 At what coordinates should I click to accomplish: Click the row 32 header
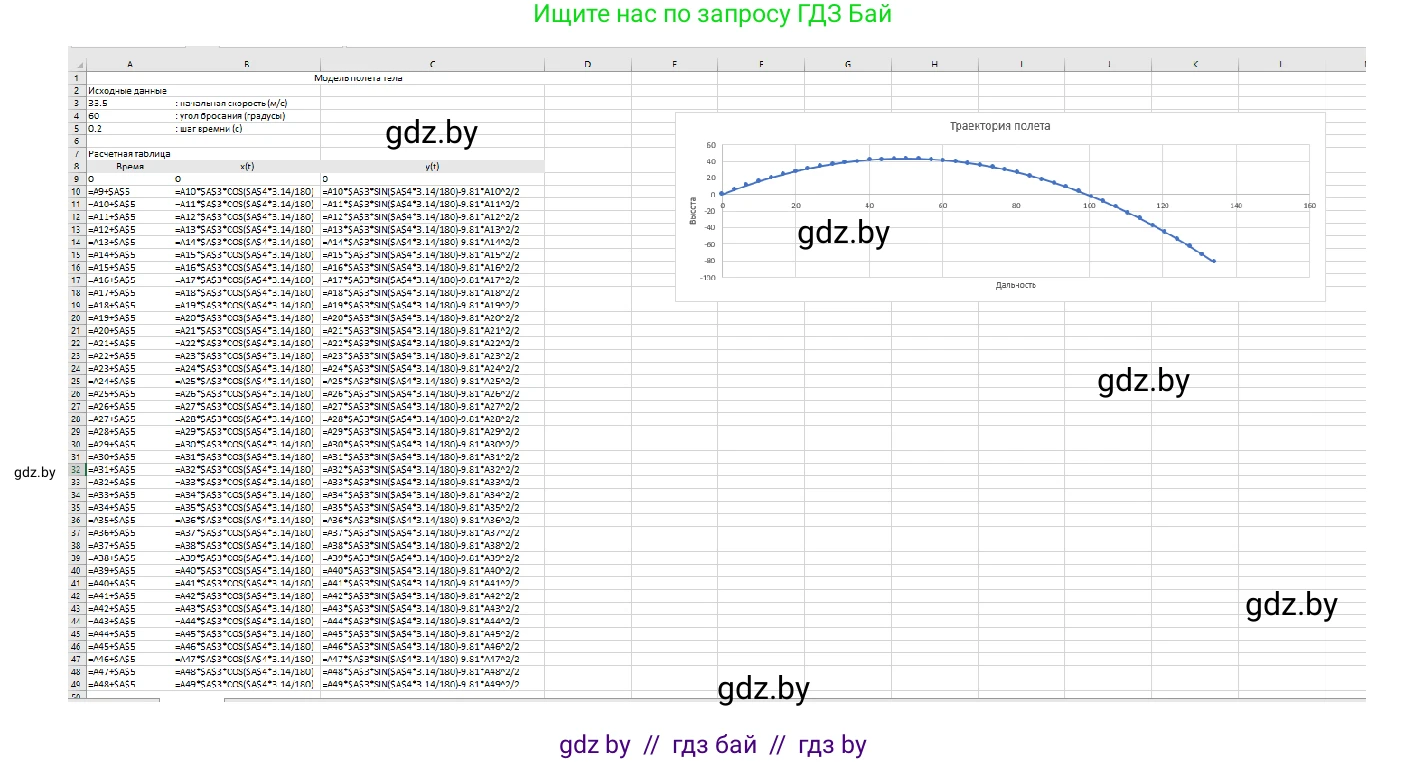pos(76,469)
